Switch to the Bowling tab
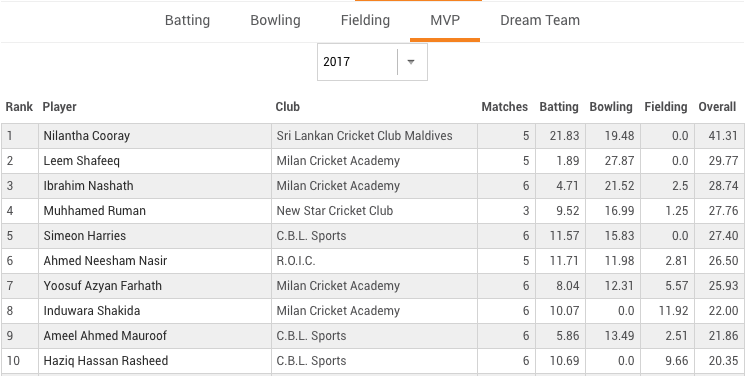This screenshot has width=748, height=376. pyautogui.click(x=275, y=20)
